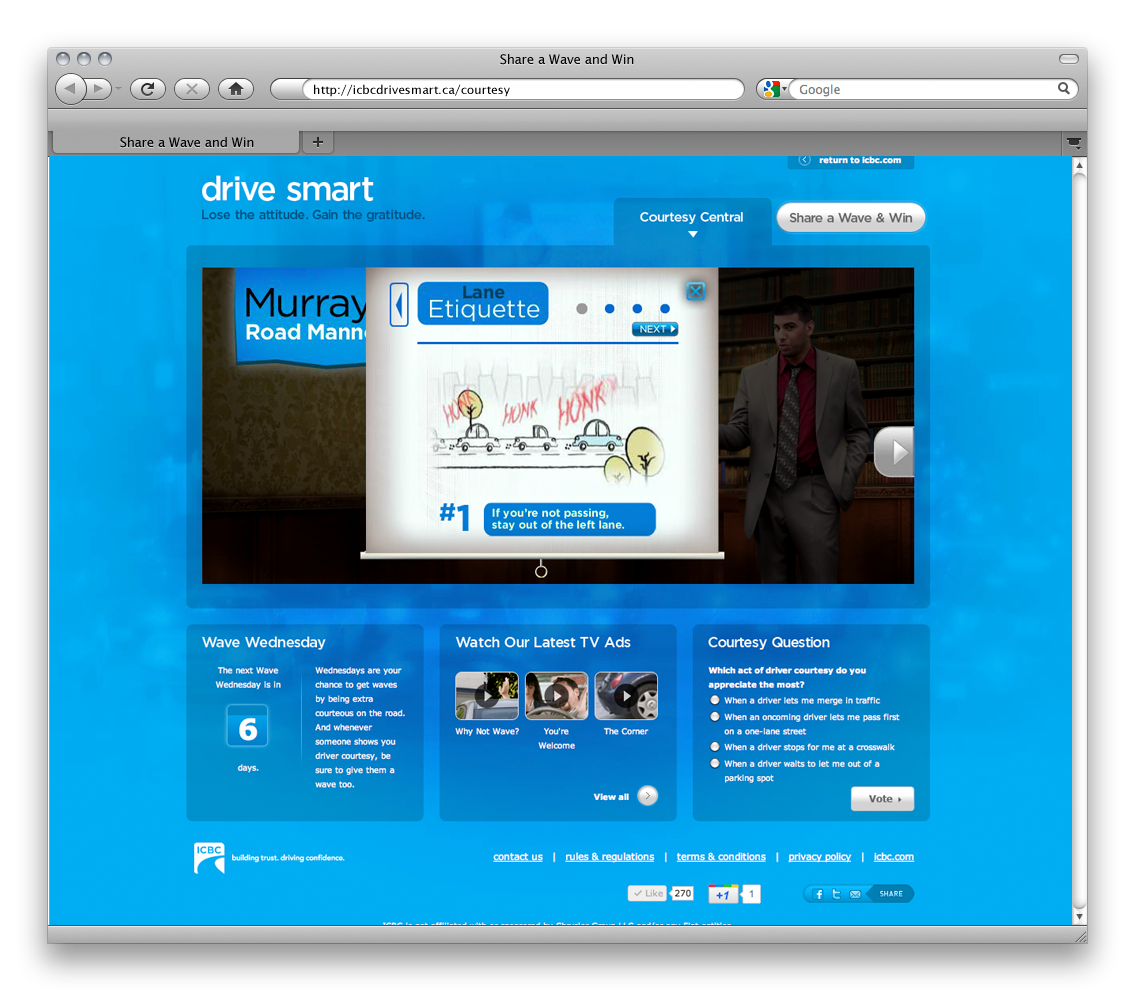This screenshot has width=1135, height=991.
Task: Close the Lane Etiquette slide panel
Action: click(696, 291)
